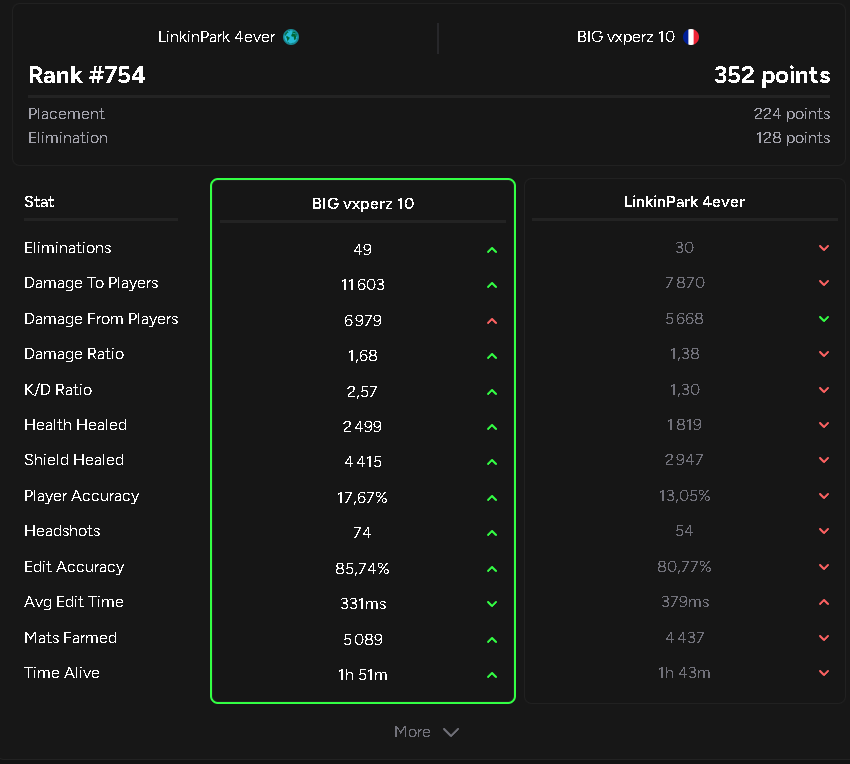
Task: Click the Damage From Players label
Action: 101,319
